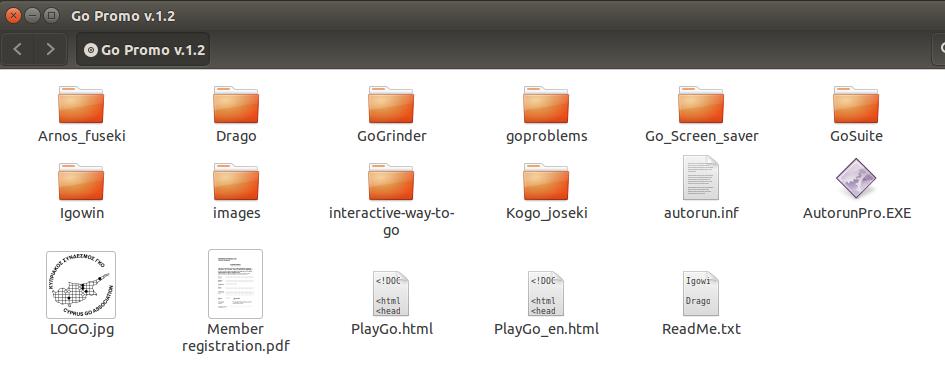
Task: Open the Arnos_fuseki folder icon
Action: 81,105
